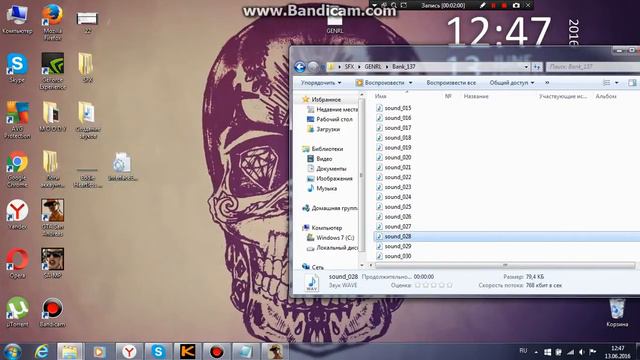This screenshot has width=640, height=360.
Task: Click the Bank_137 breadcrumb segment
Action: [404, 67]
